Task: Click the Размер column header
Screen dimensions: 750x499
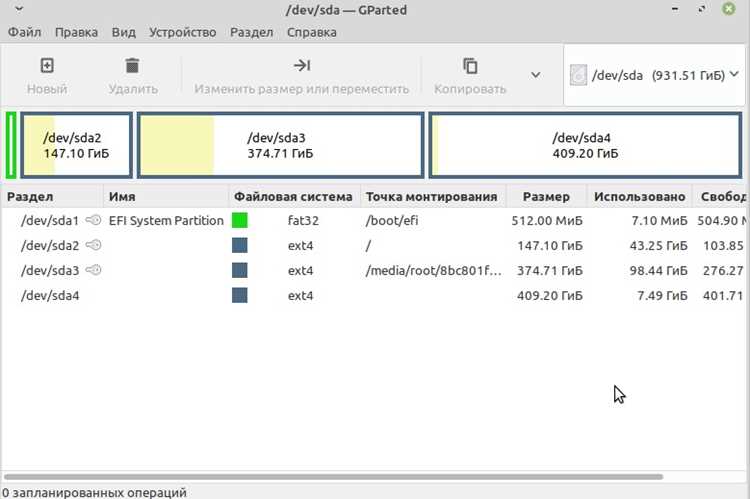Action: click(546, 197)
